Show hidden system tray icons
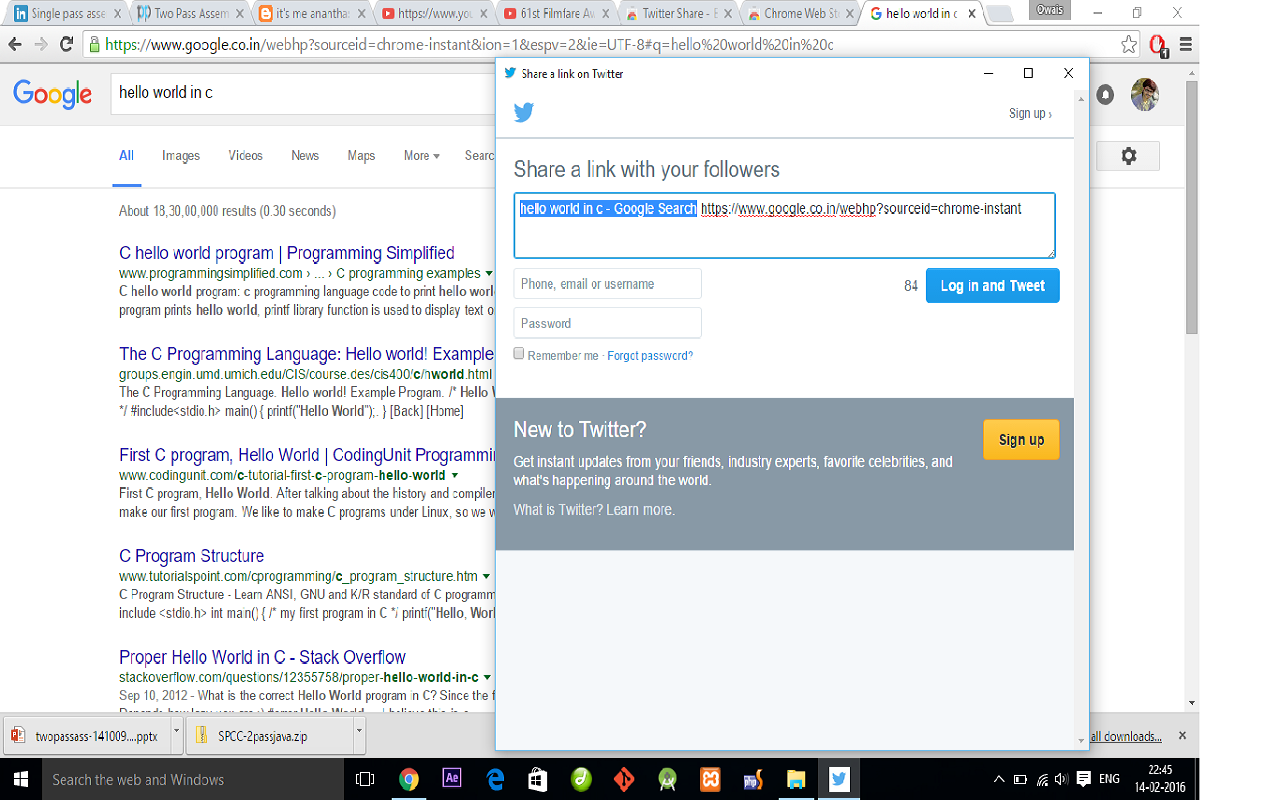Viewport: 1280px width, 800px height. [999, 779]
